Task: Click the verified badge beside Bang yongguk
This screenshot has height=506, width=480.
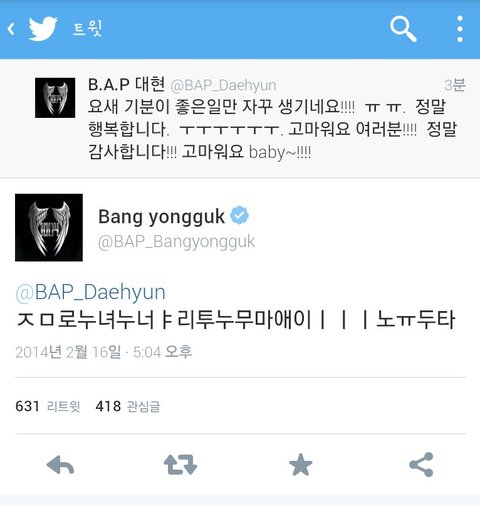Action: tap(240, 215)
